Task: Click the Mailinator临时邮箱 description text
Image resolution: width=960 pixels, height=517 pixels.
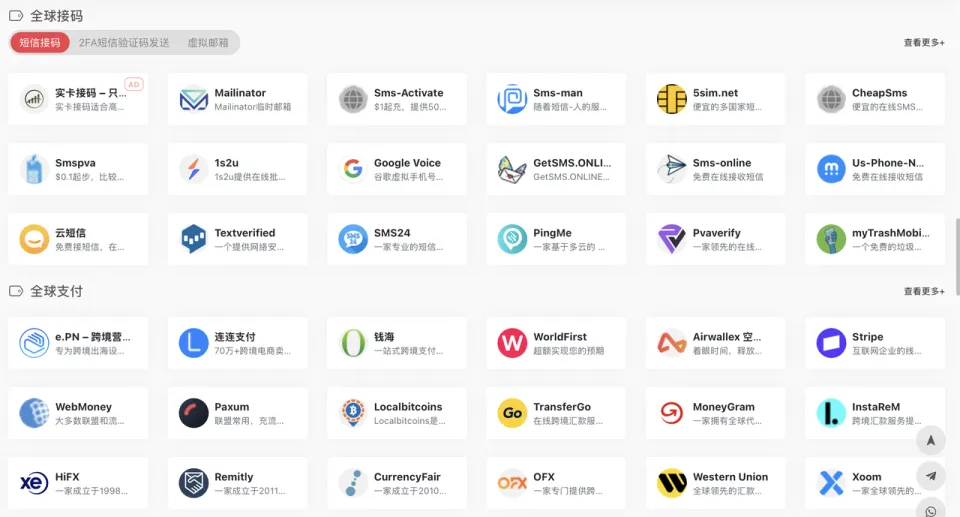Action: 252,107
